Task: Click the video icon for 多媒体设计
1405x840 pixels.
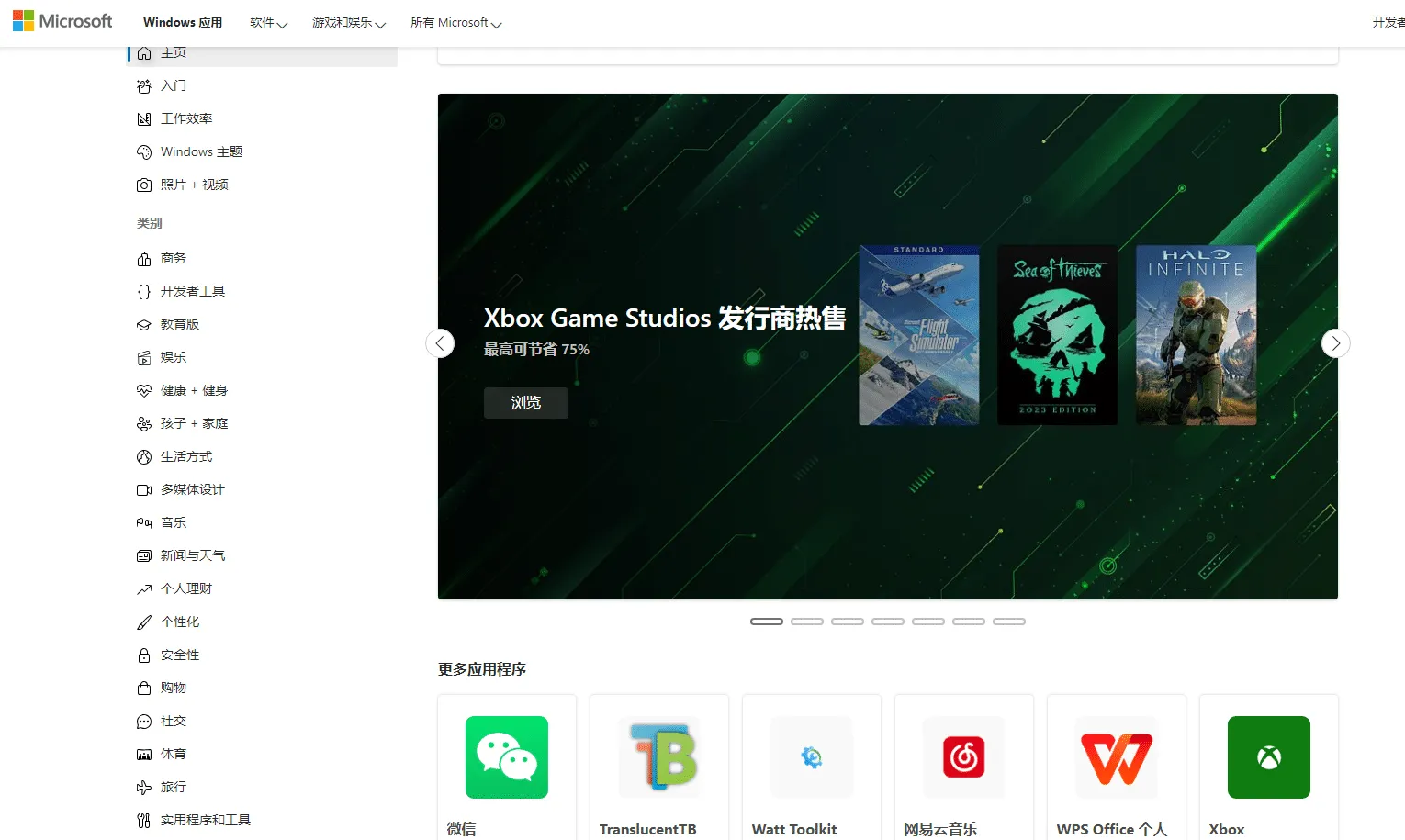Action: [x=144, y=490]
